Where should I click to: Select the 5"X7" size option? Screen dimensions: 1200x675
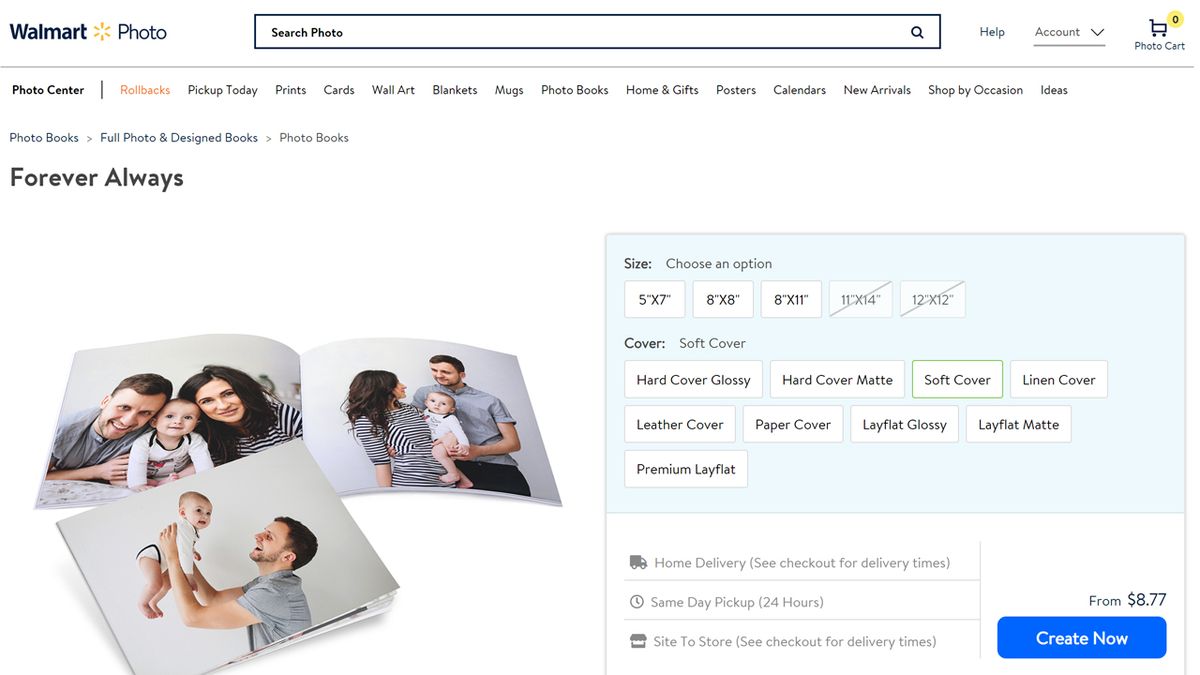(654, 298)
